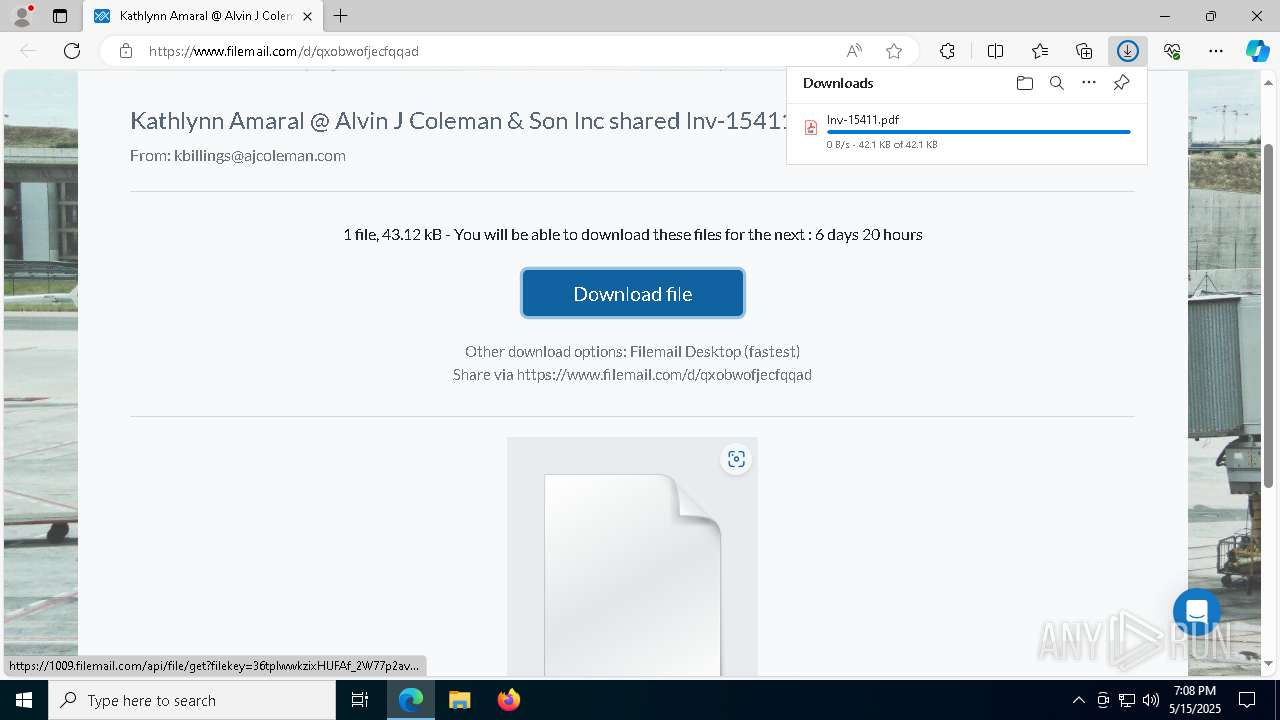Open File Explorer from taskbar
Viewport: 1280px width, 720px height.
459,700
